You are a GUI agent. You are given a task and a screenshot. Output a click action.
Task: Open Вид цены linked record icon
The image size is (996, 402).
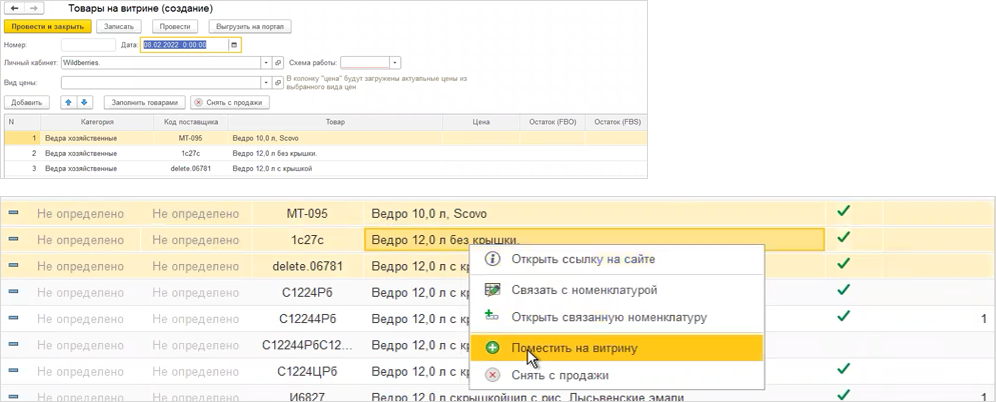pos(277,83)
